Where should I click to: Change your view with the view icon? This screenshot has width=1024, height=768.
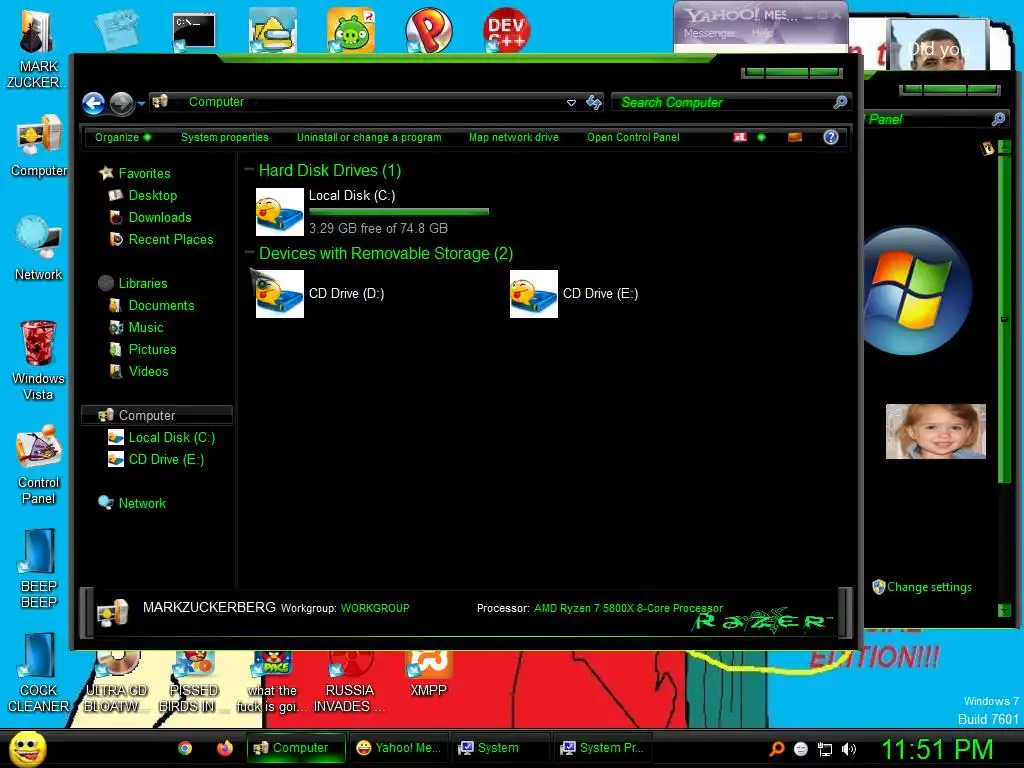(740, 137)
